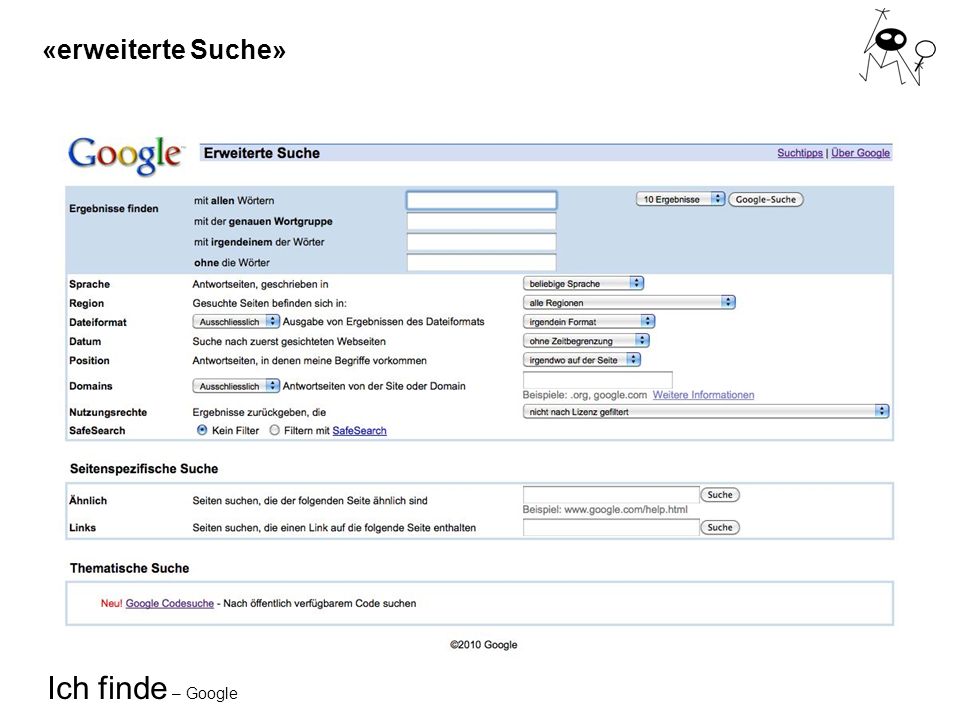Image resolution: width=960 pixels, height=720 pixels.
Task: Open the 'nicht nach Lizenz gefiltert' dropdown
Action: (706, 411)
